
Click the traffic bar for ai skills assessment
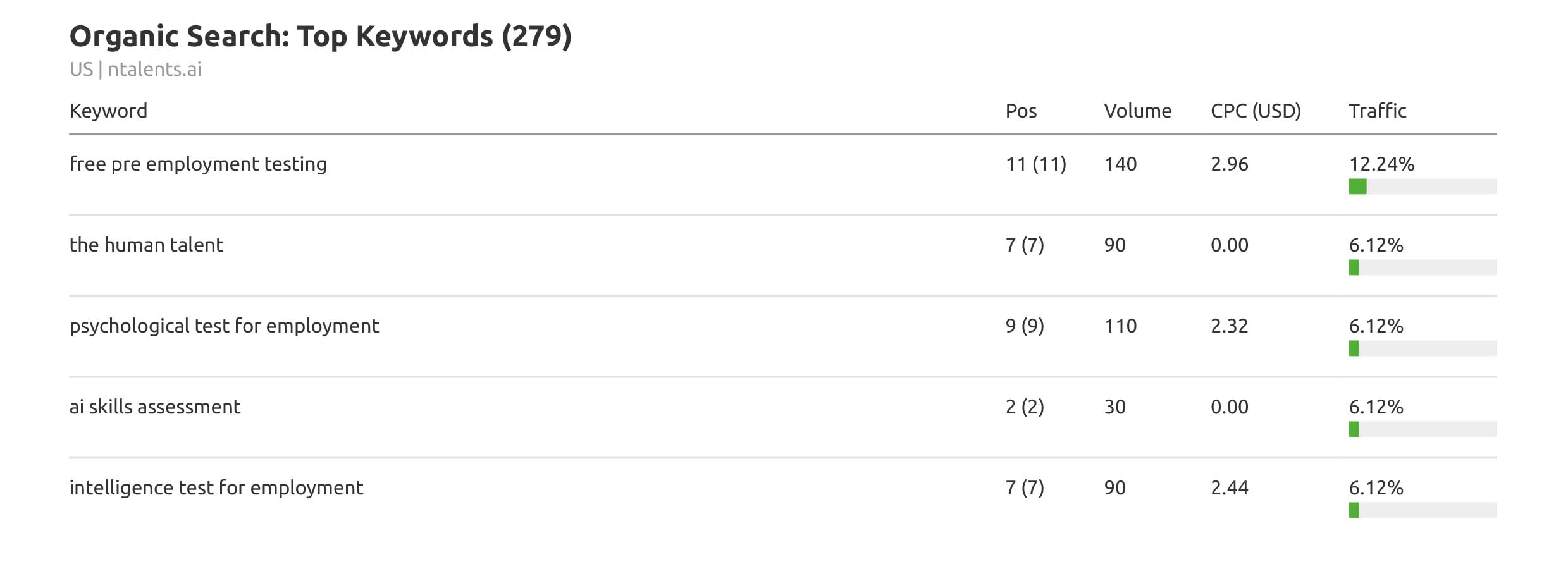point(1422,429)
